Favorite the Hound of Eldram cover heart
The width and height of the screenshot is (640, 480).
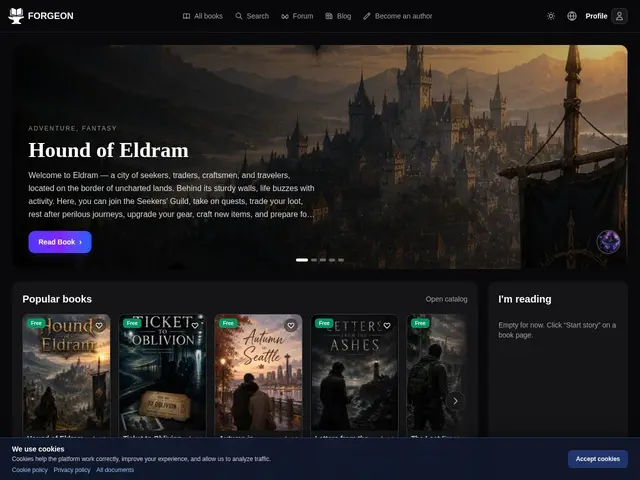click(99, 325)
